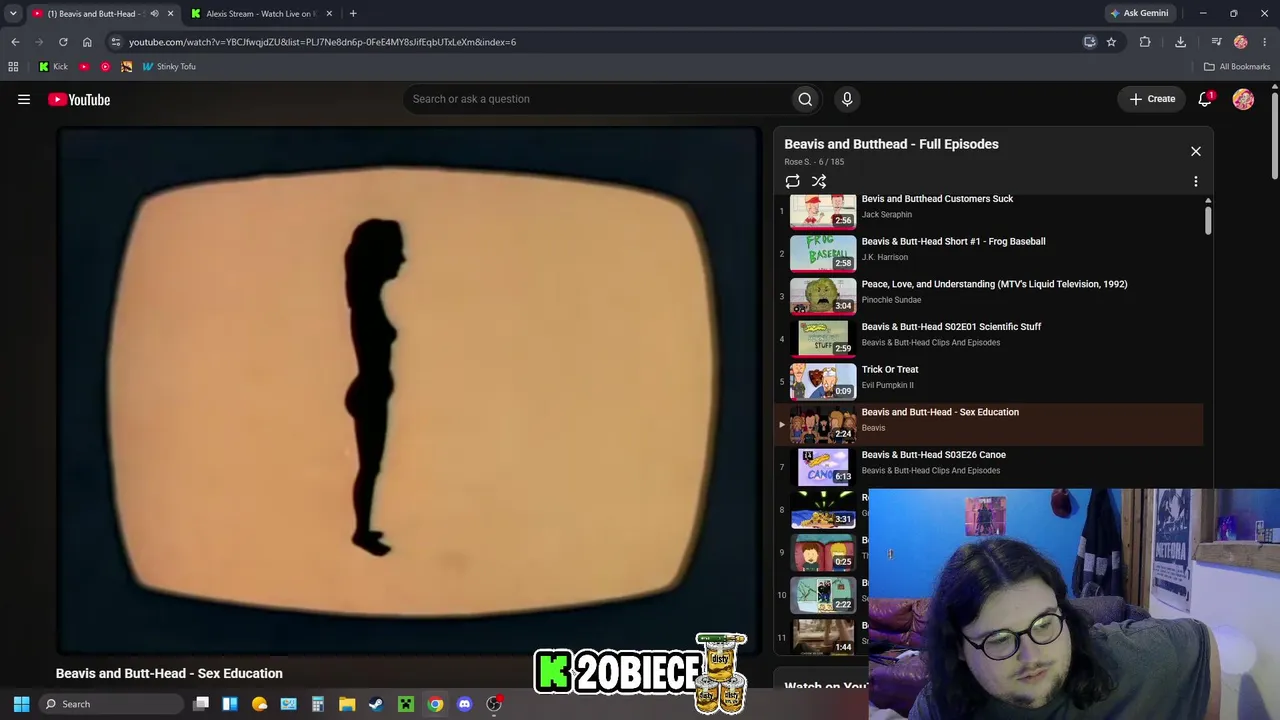The image size is (1280, 720).
Task: Open playlist more options menu
Action: click(x=1195, y=181)
